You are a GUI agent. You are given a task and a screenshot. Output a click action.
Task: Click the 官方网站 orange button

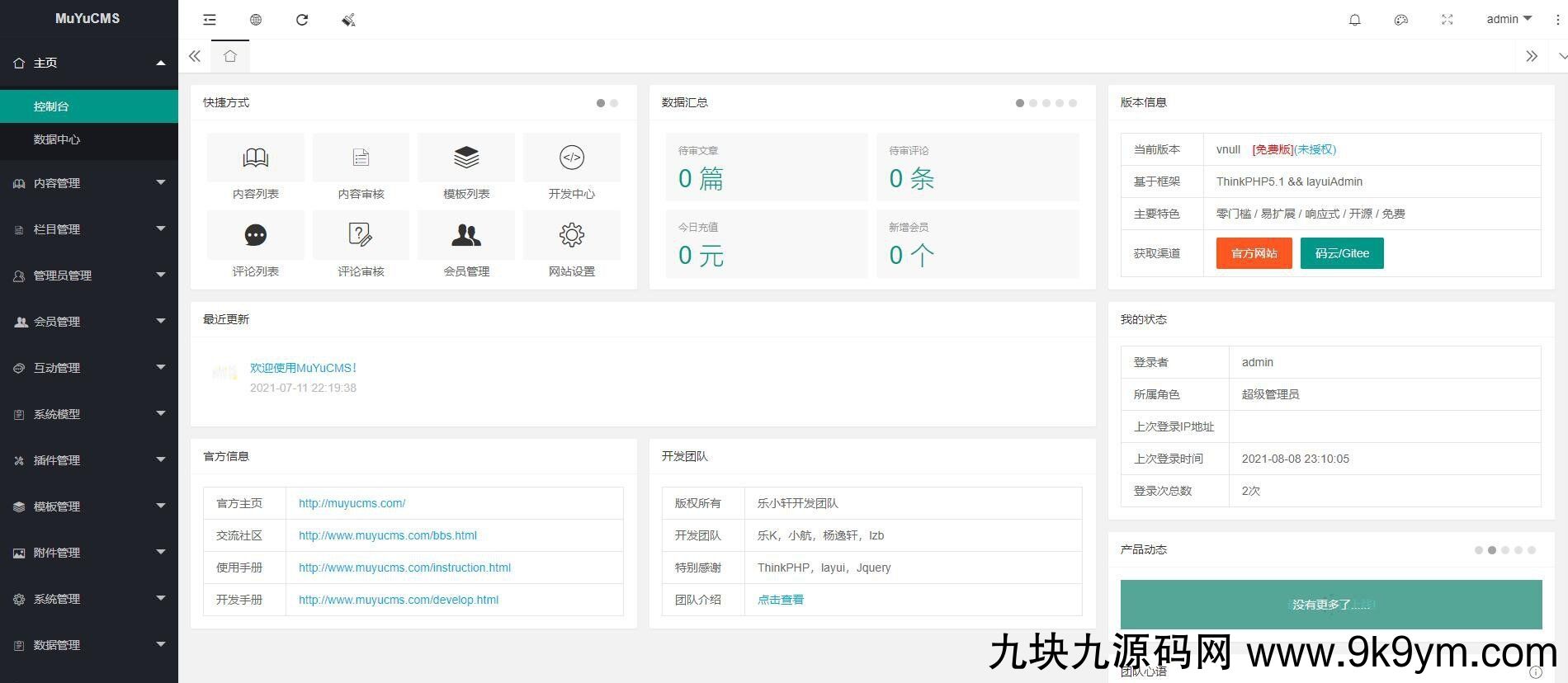tap(1254, 253)
